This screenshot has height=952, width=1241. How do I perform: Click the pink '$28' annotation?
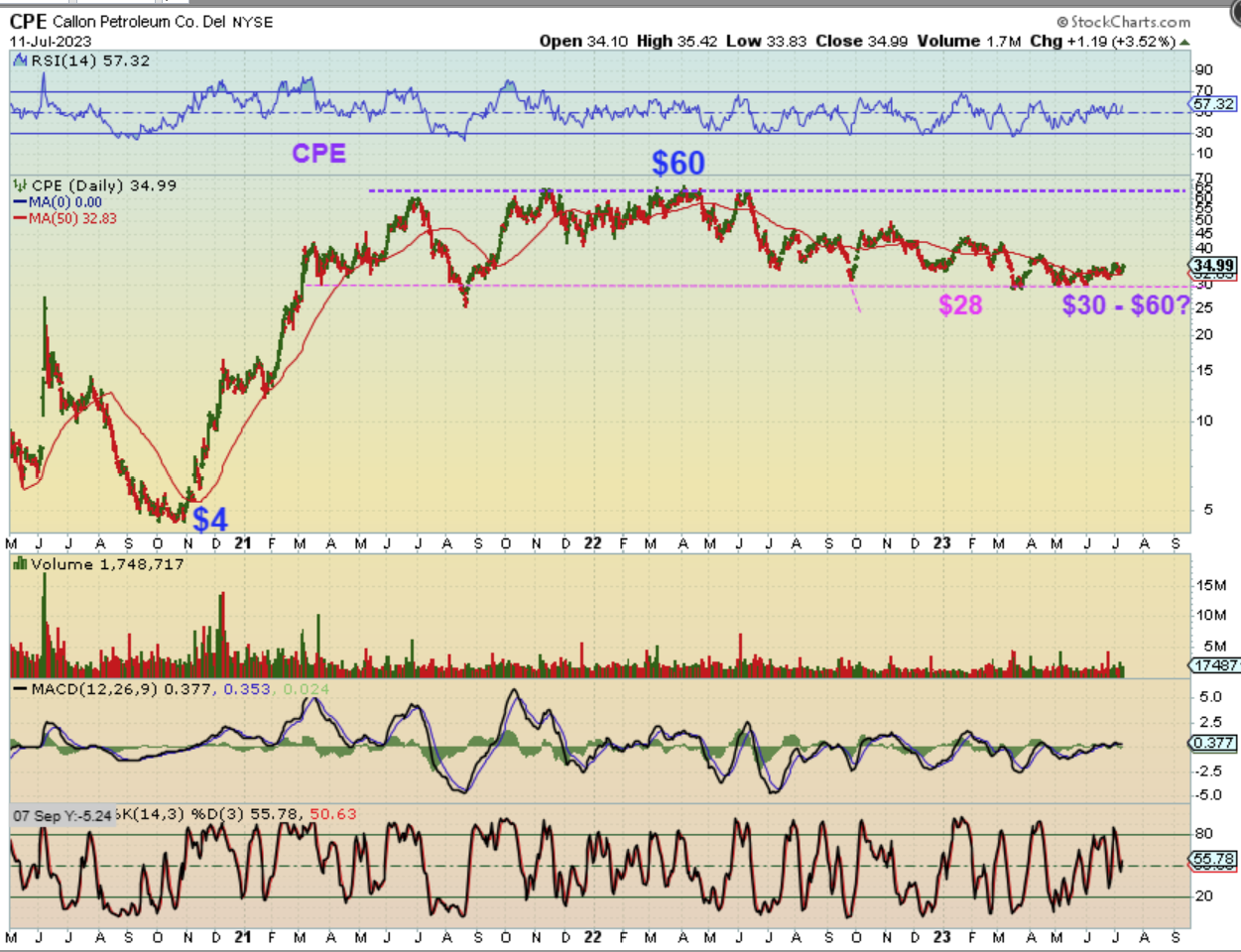click(960, 304)
